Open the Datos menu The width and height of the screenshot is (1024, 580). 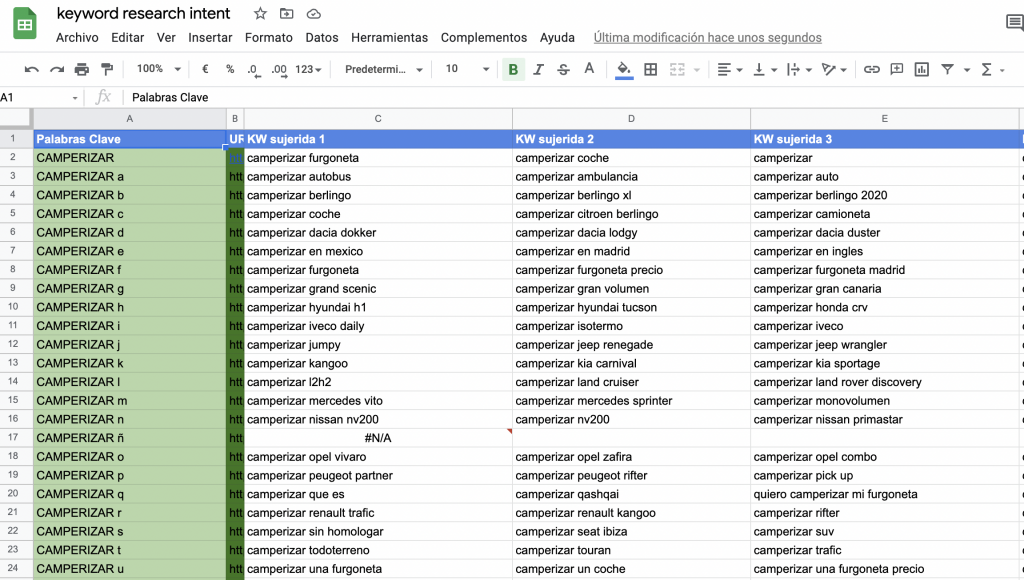coord(322,38)
